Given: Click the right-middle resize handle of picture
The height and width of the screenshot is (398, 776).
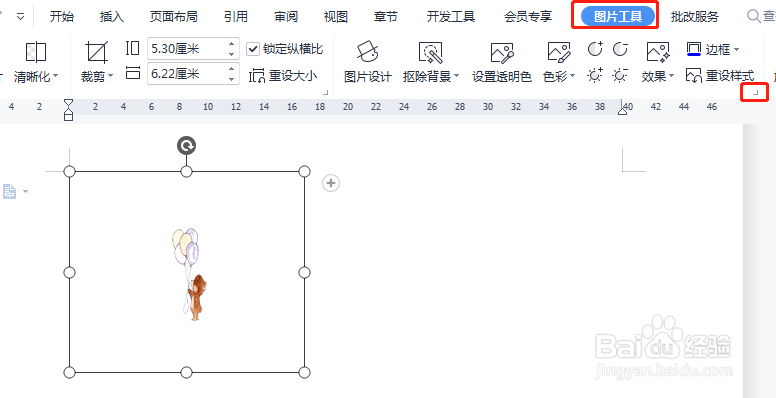Looking at the screenshot, I should [x=305, y=272].
